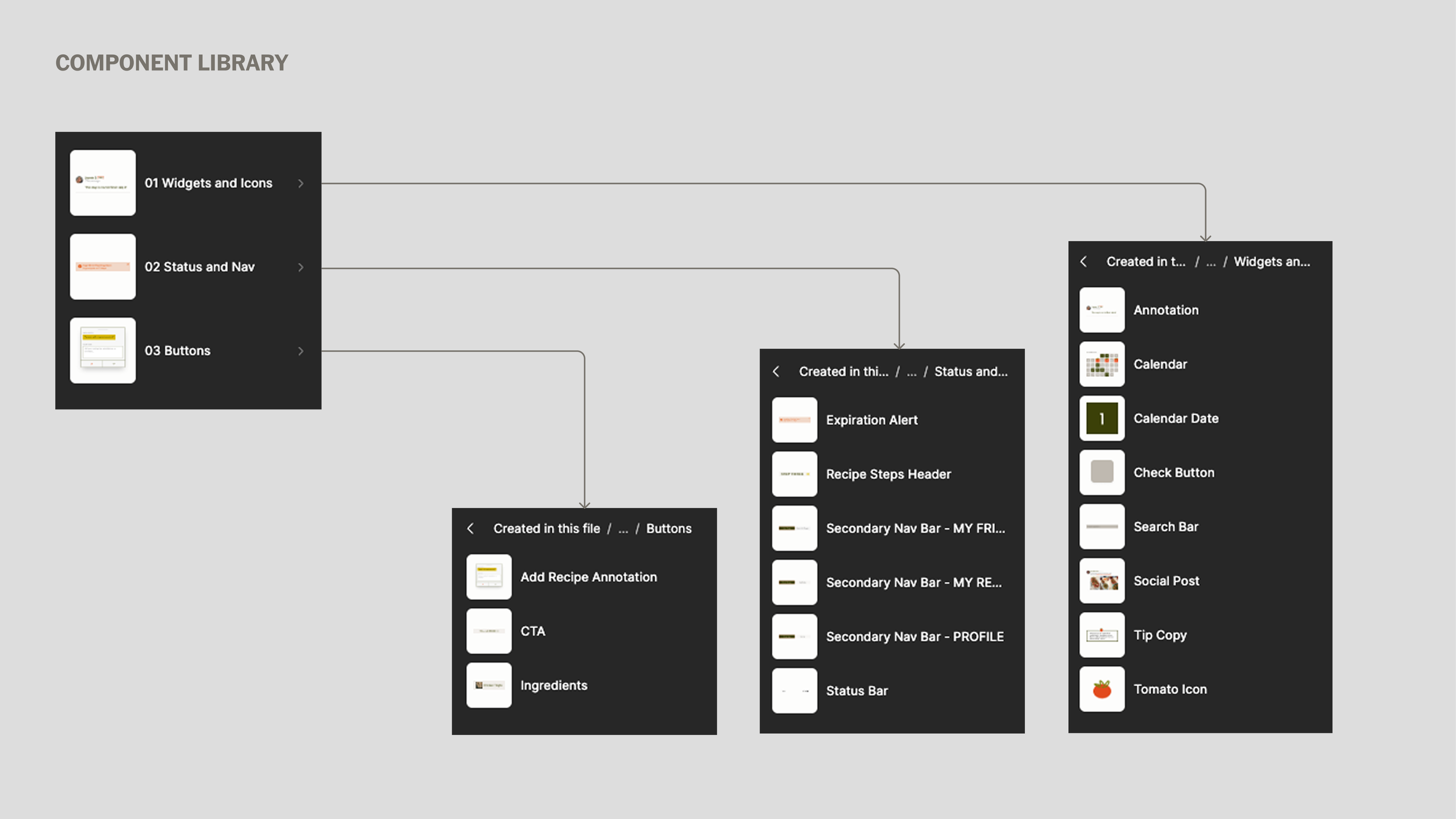Select the Check Button component thumbnail
This screenshot has height=819, width=1456.
[1101, 472]
